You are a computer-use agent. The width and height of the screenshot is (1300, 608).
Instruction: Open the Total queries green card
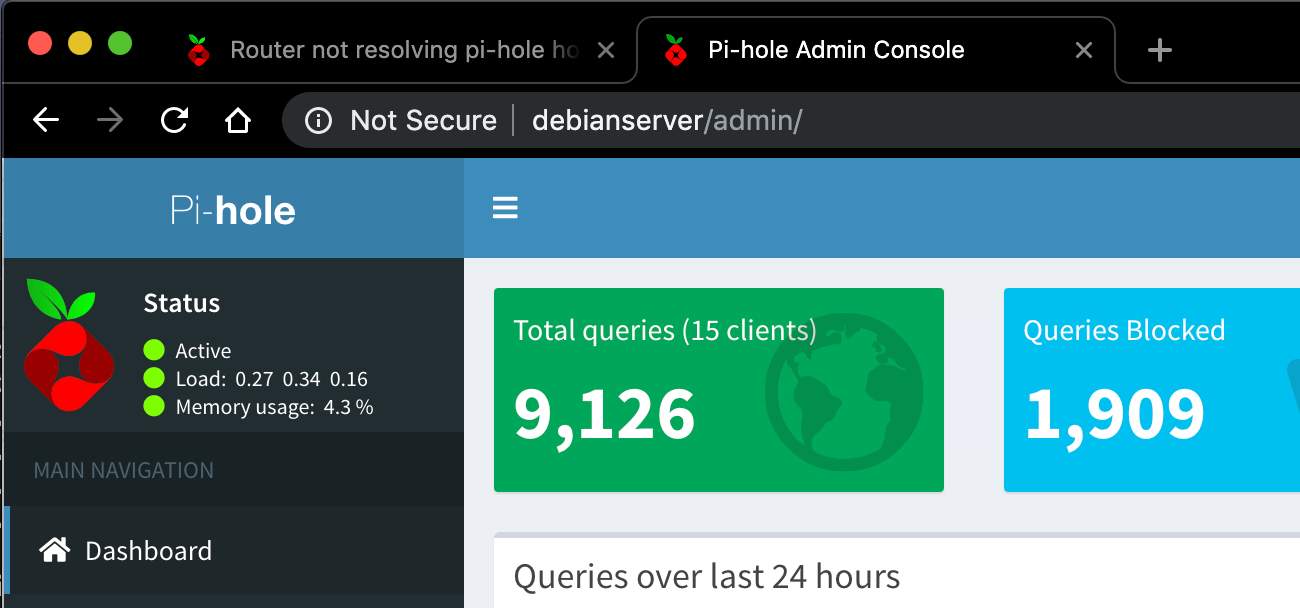point(719,390)
